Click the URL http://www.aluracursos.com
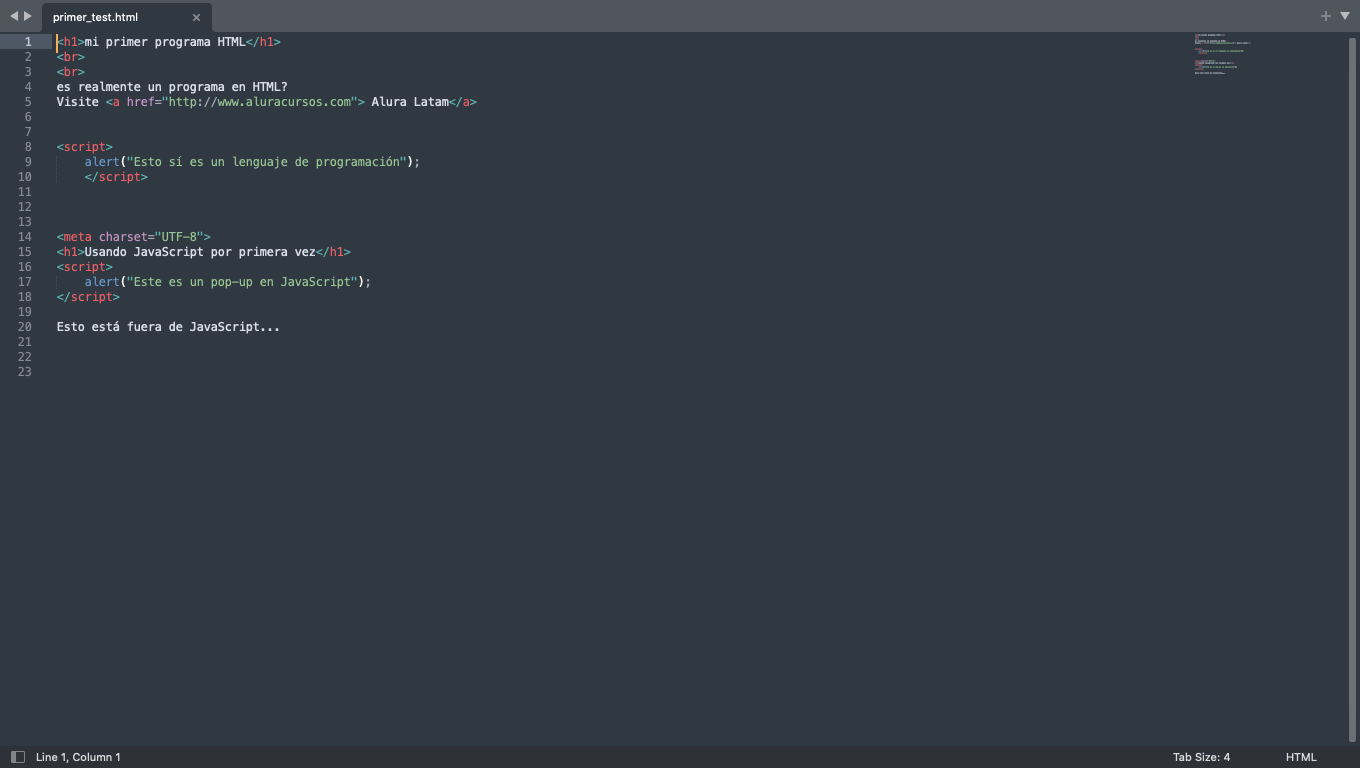Viewport: 1360px width, 768px height. point(260,102)
